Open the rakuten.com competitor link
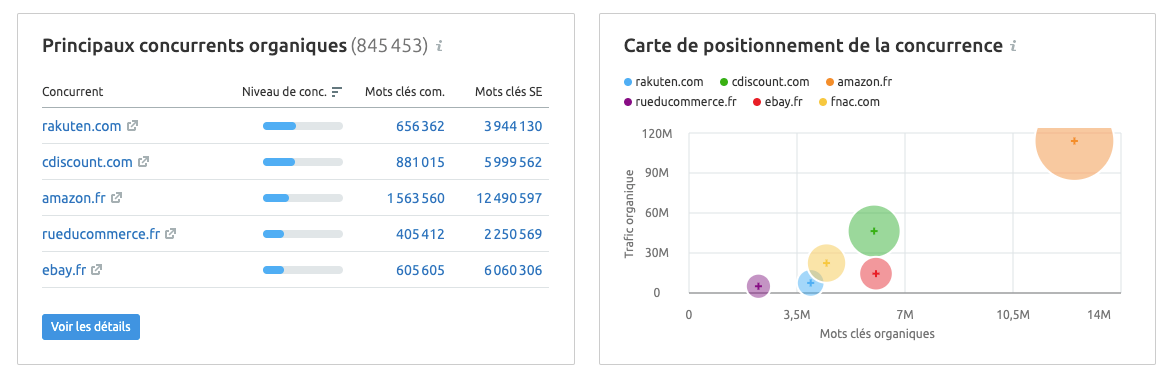Screen dimensions: 1170x379 (x=81, y=126)
